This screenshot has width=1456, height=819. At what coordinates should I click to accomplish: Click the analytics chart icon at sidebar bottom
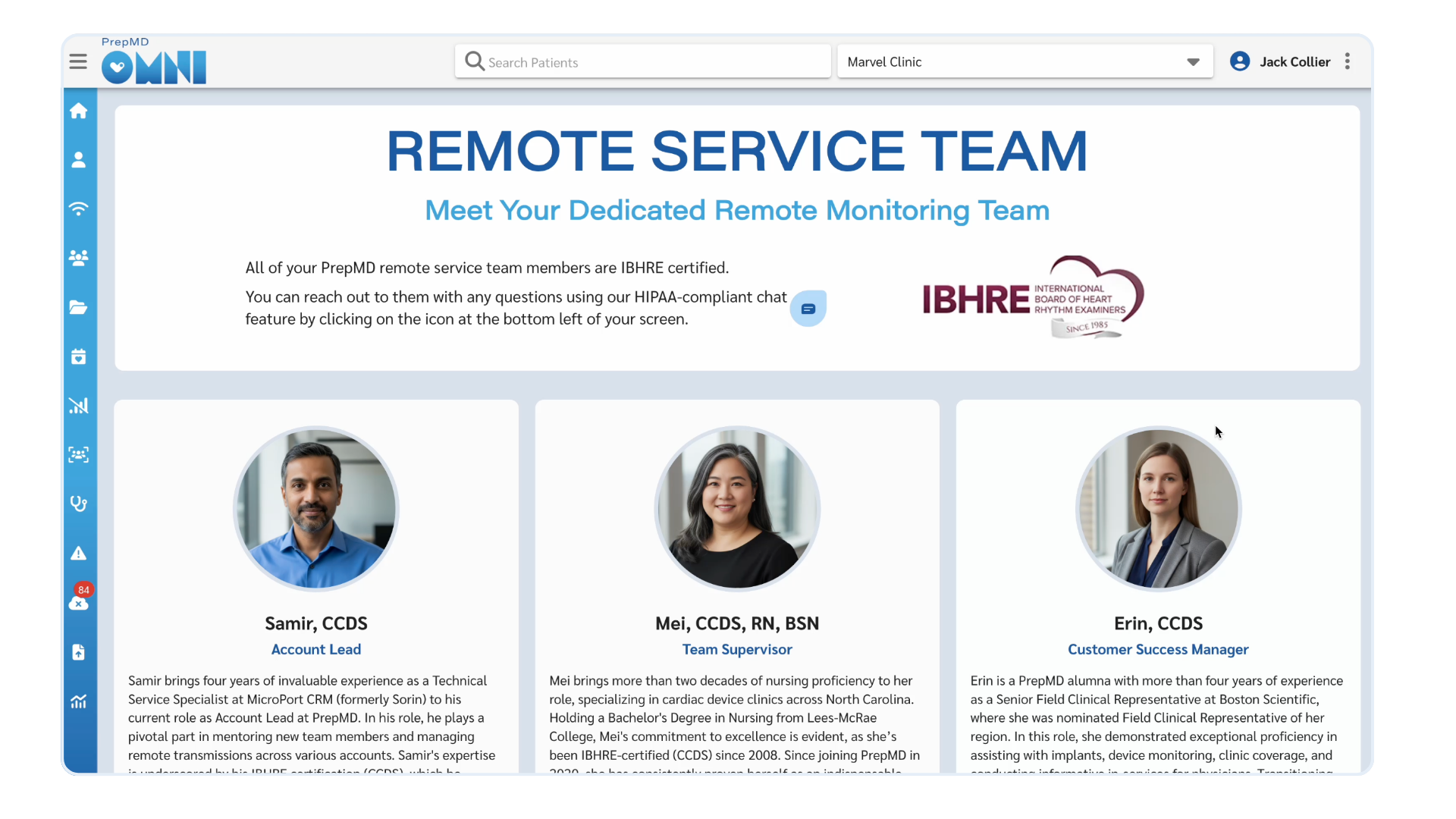(x=78, y=701)
